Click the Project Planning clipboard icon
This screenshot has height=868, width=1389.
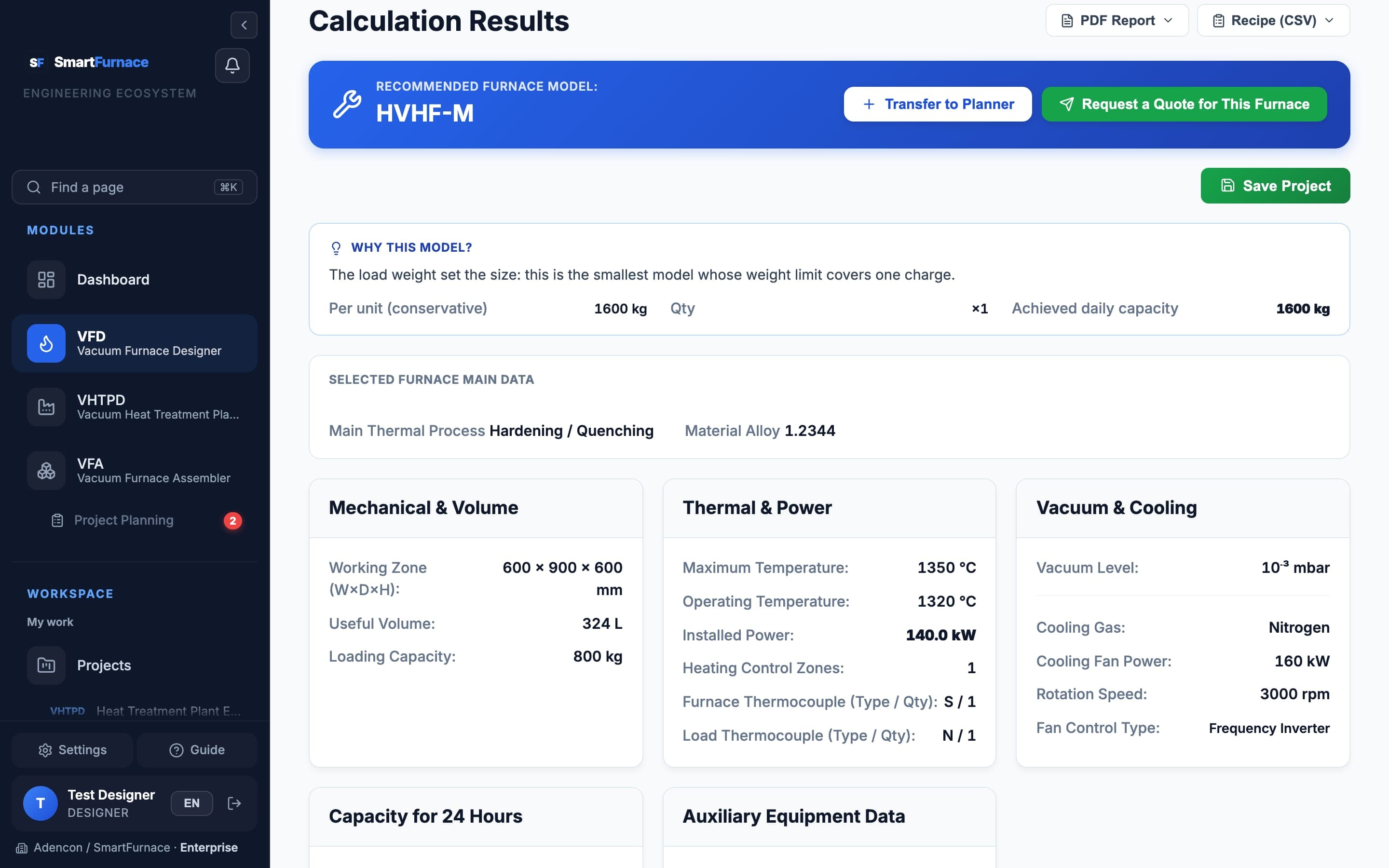(57, 520)
